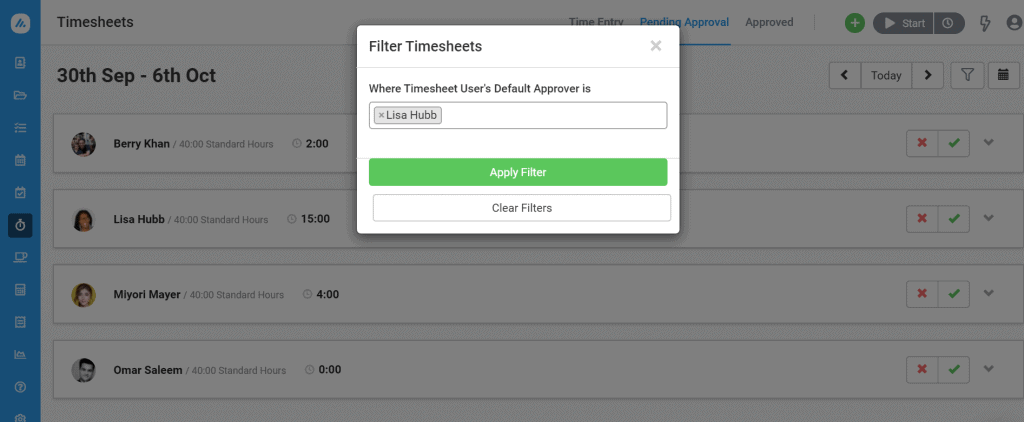
Task: Approve Omar Saleem's timesheet with checkmark
Action: point(954,370)
